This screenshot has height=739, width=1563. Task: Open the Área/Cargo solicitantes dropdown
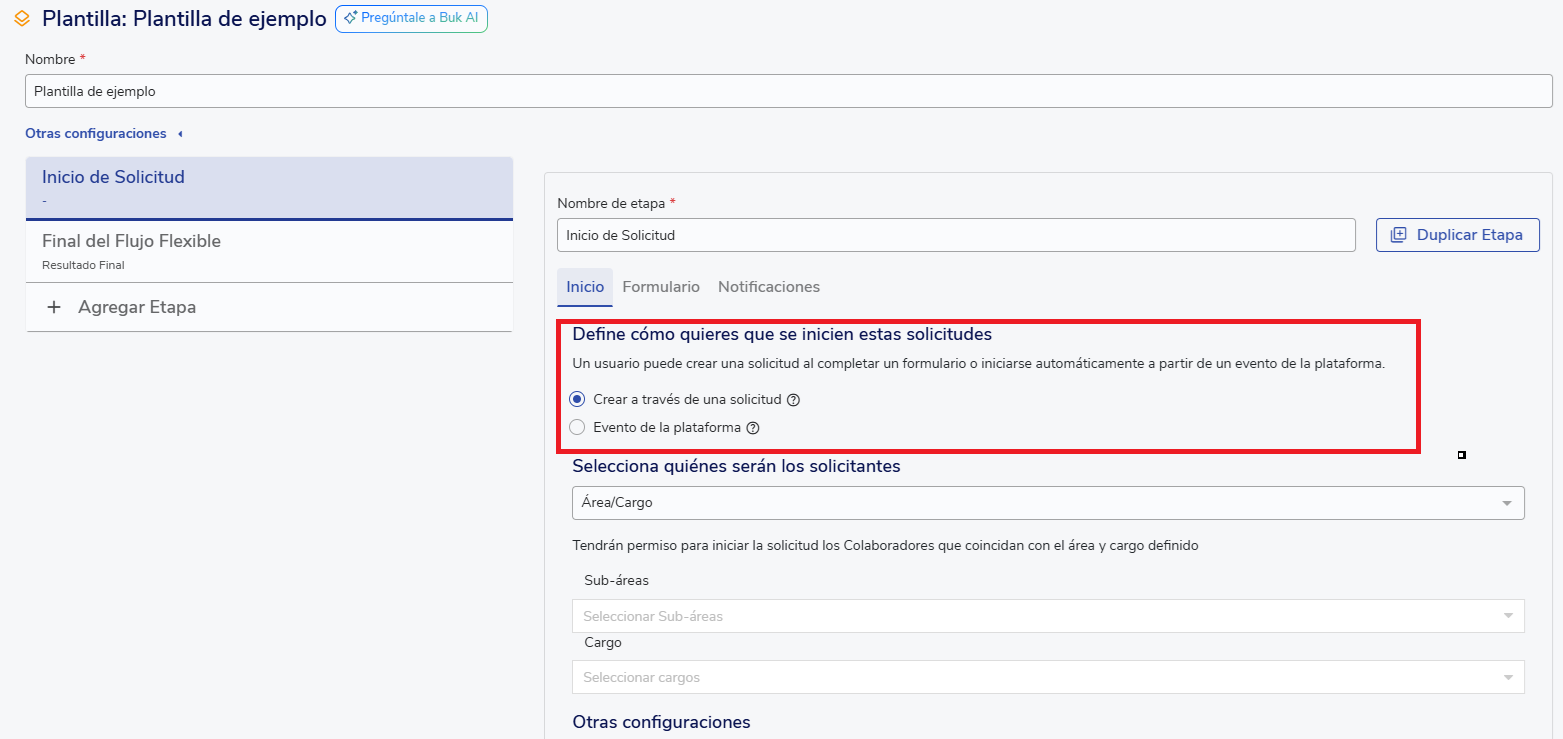[1047, 503]
